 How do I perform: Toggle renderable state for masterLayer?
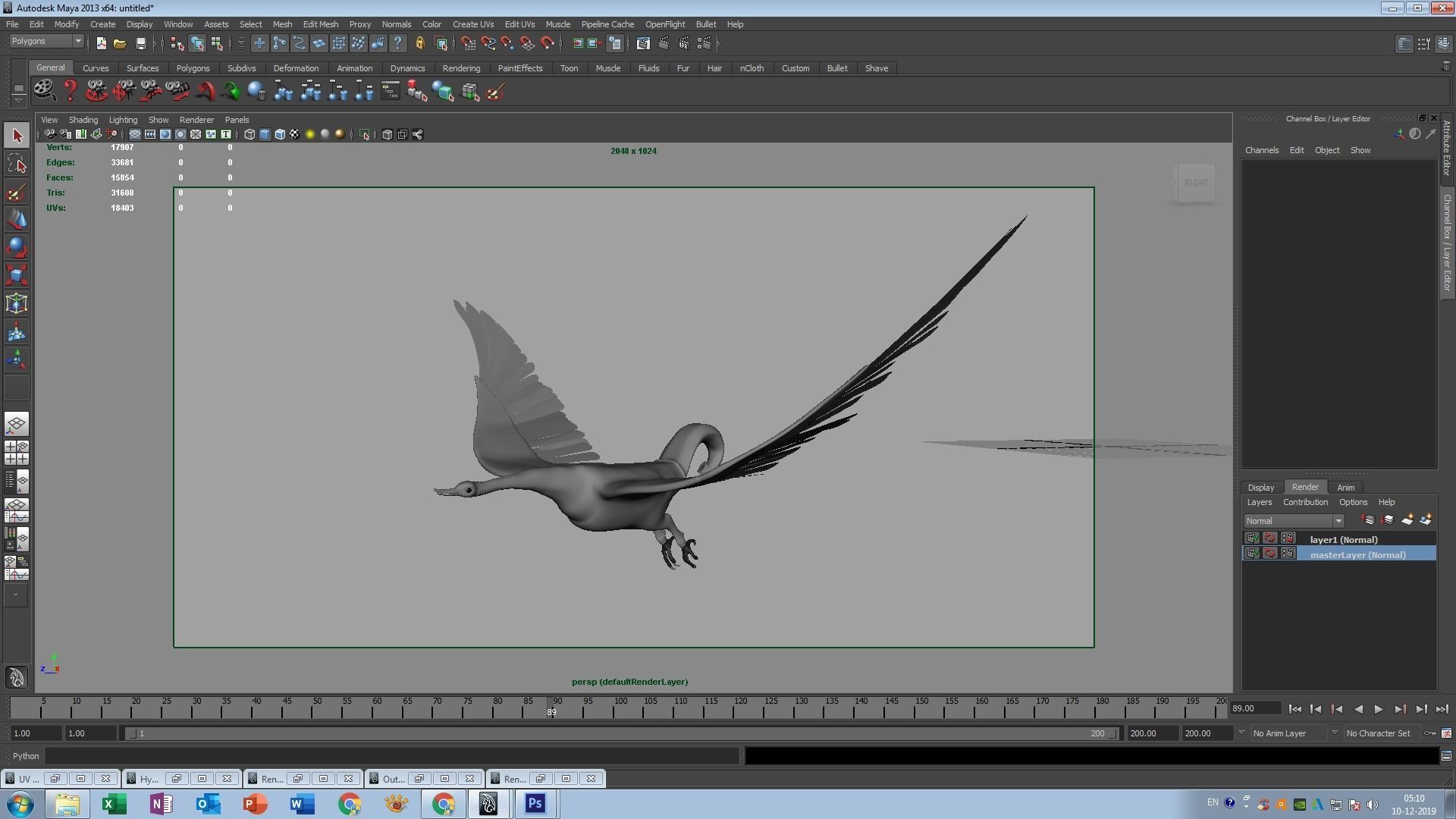(x=1252, y=554)
